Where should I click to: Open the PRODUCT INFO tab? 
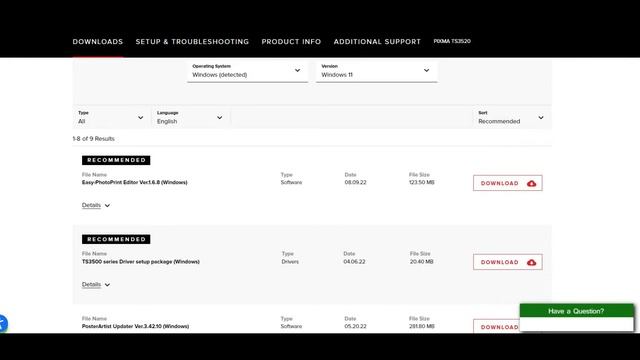[291, 42]
